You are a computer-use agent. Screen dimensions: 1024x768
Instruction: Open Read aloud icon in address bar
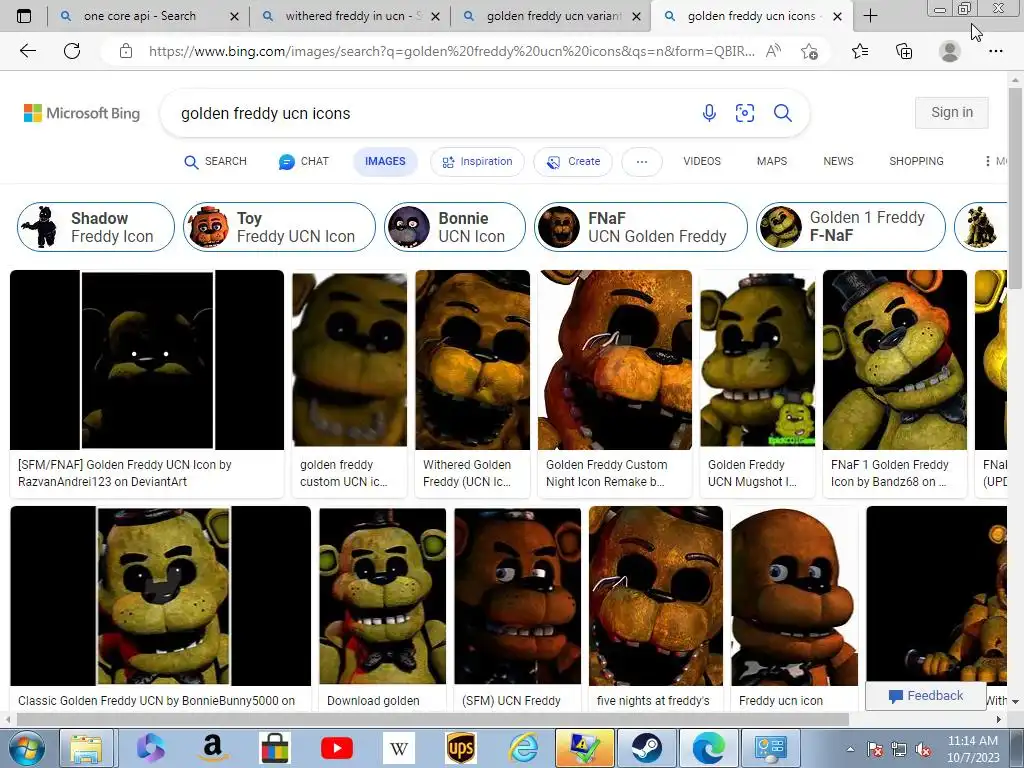(773, 51)
